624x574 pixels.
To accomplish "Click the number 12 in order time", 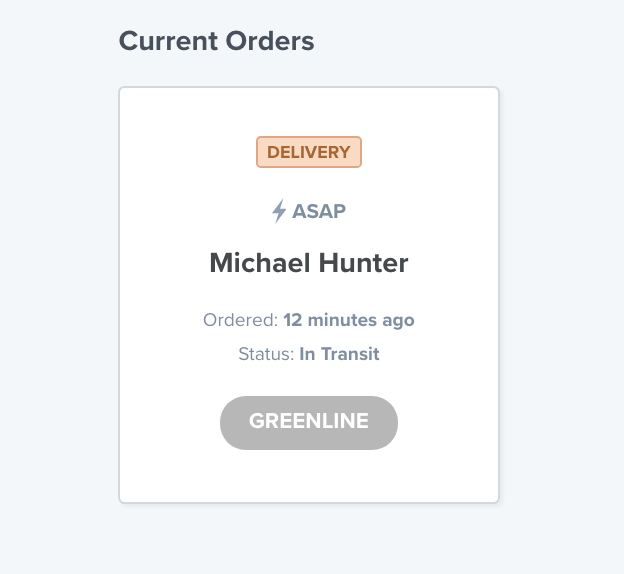I will (x=292, y=320).
